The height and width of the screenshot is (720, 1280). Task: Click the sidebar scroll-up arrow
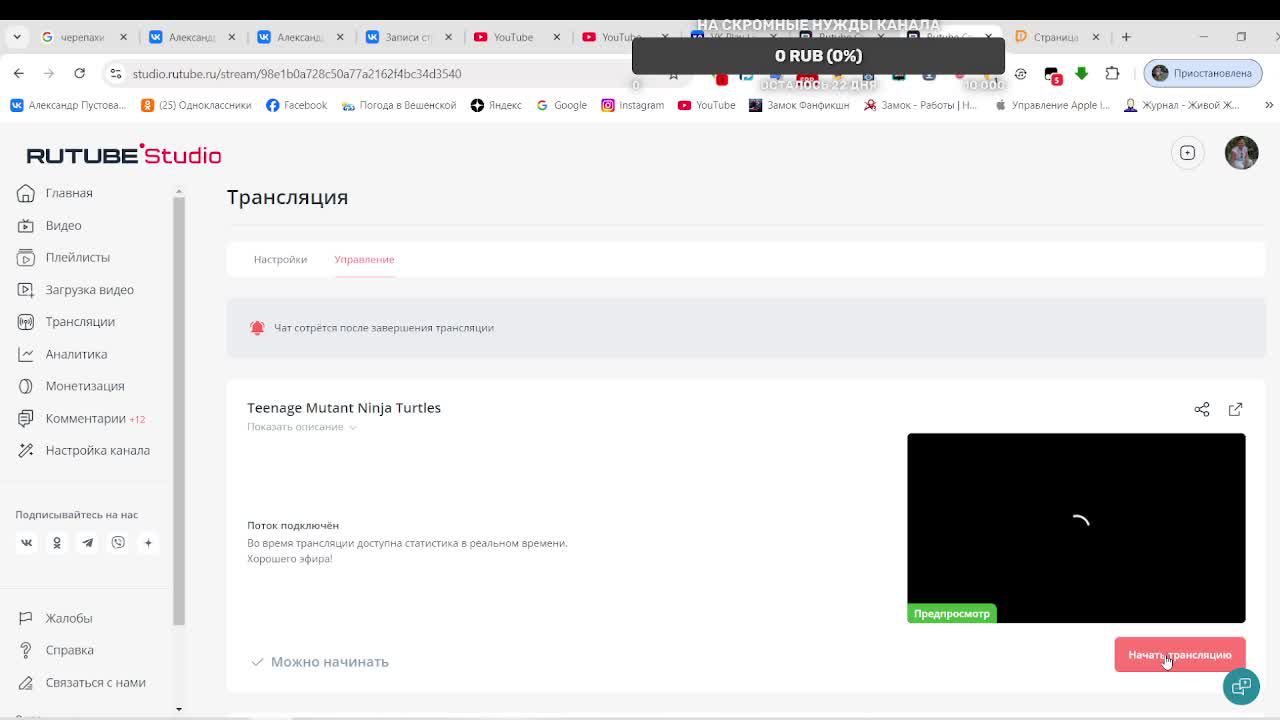[179, 191]
